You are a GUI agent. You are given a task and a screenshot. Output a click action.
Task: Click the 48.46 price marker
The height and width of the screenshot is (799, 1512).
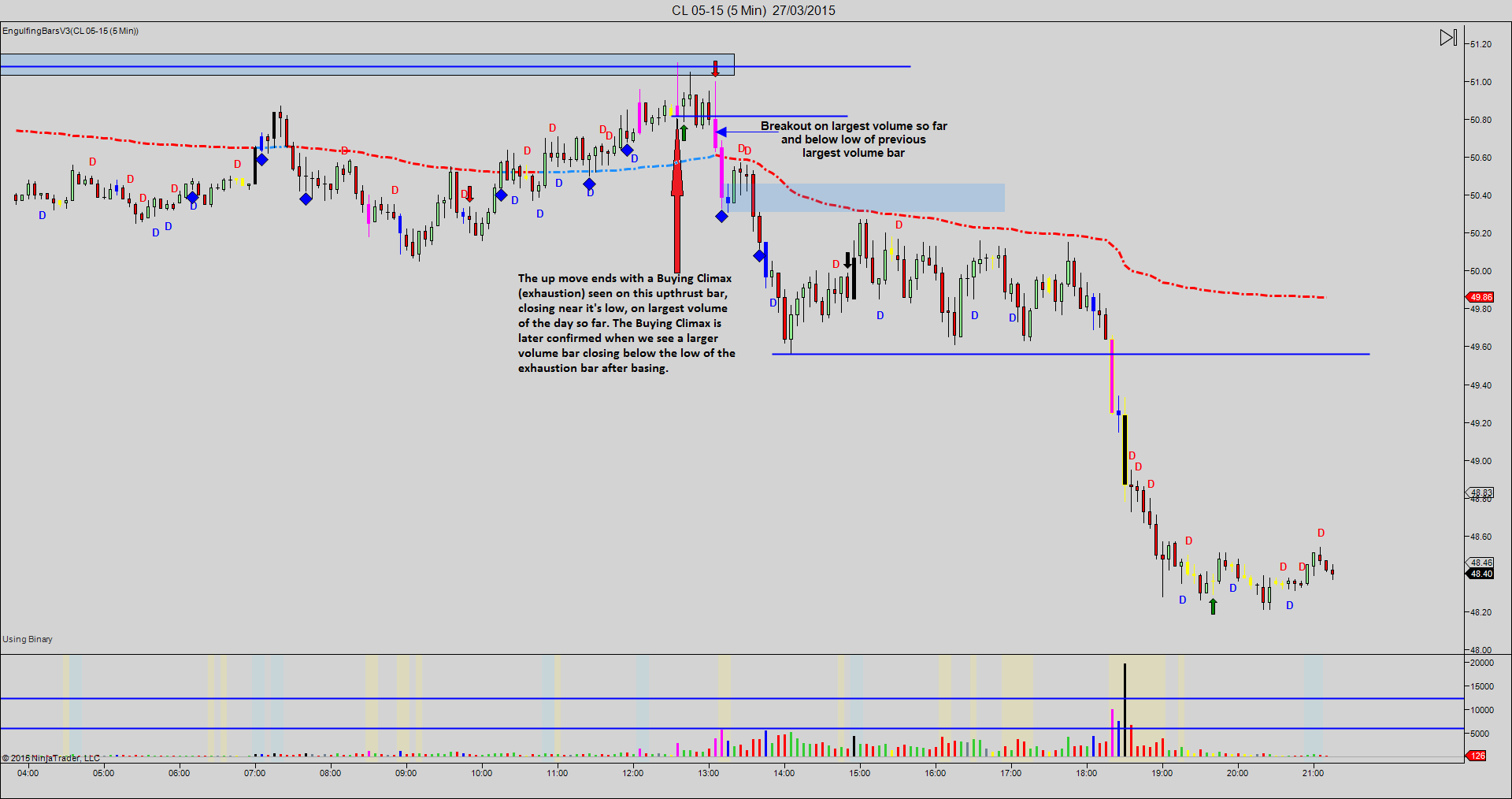(1480, 563)
